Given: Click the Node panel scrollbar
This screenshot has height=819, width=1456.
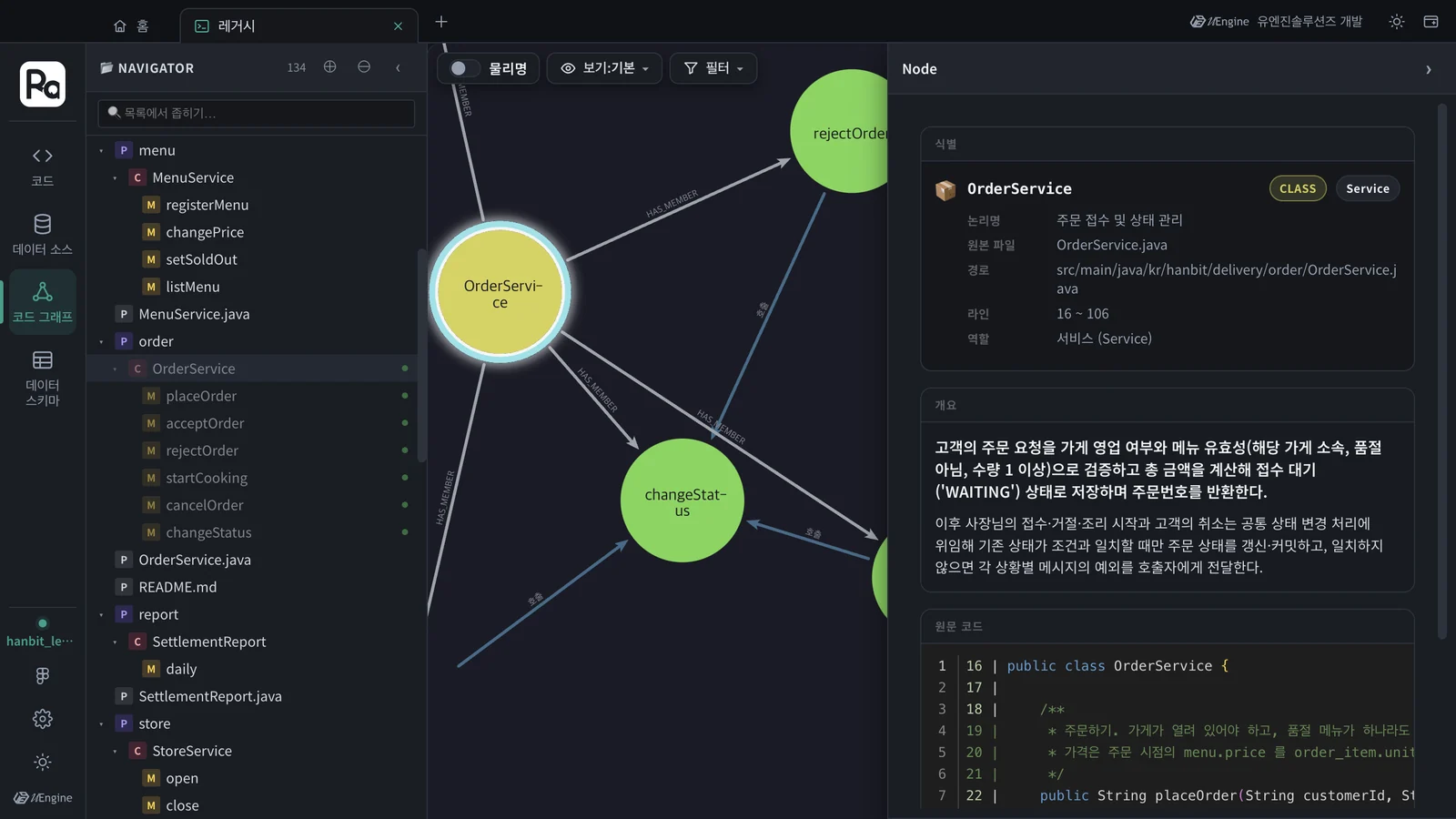Looking at the screenshot, I should click(x=1442, y=371).
